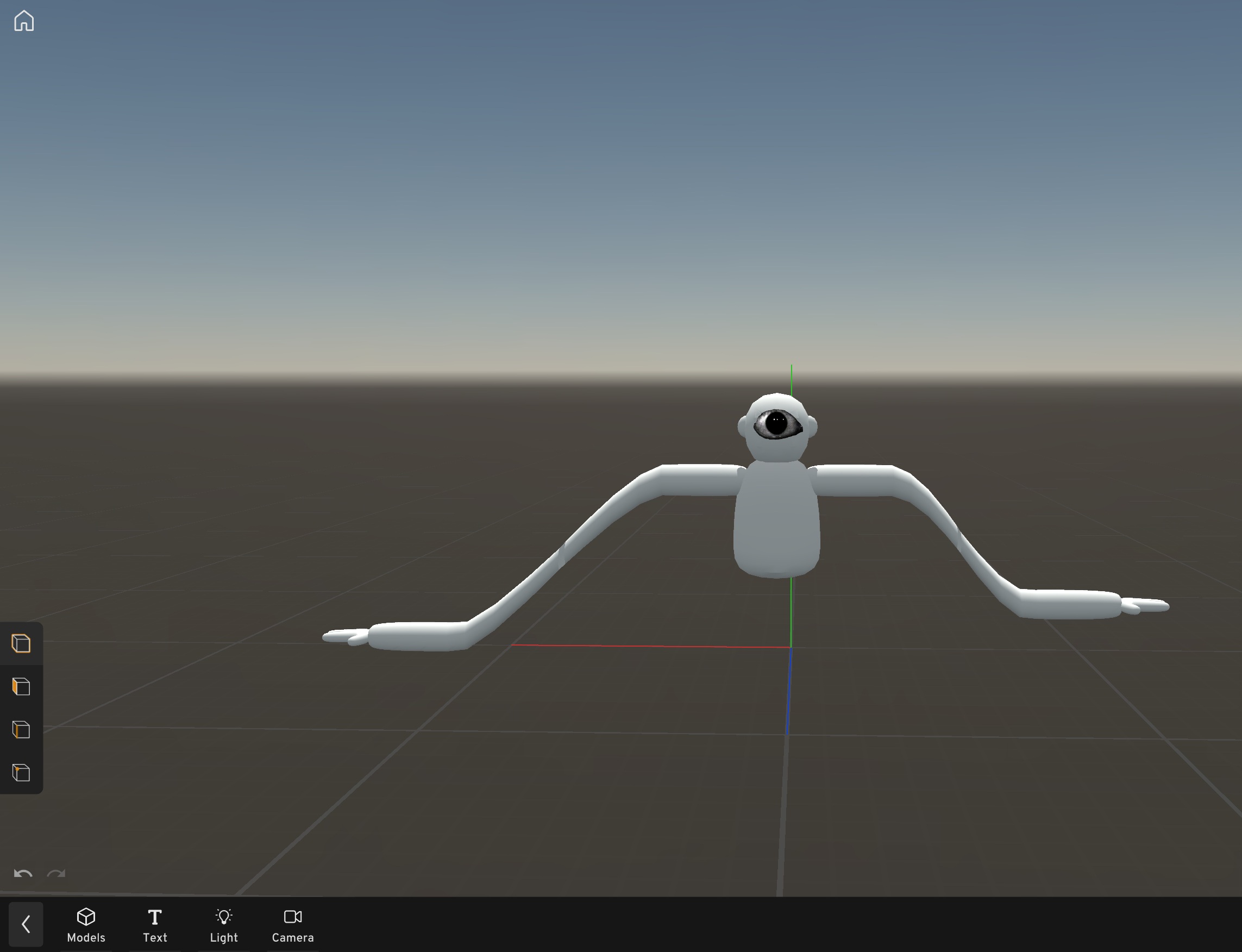
Task: Open the Light options
Action: pyautogui.click(x=224, y=925)
